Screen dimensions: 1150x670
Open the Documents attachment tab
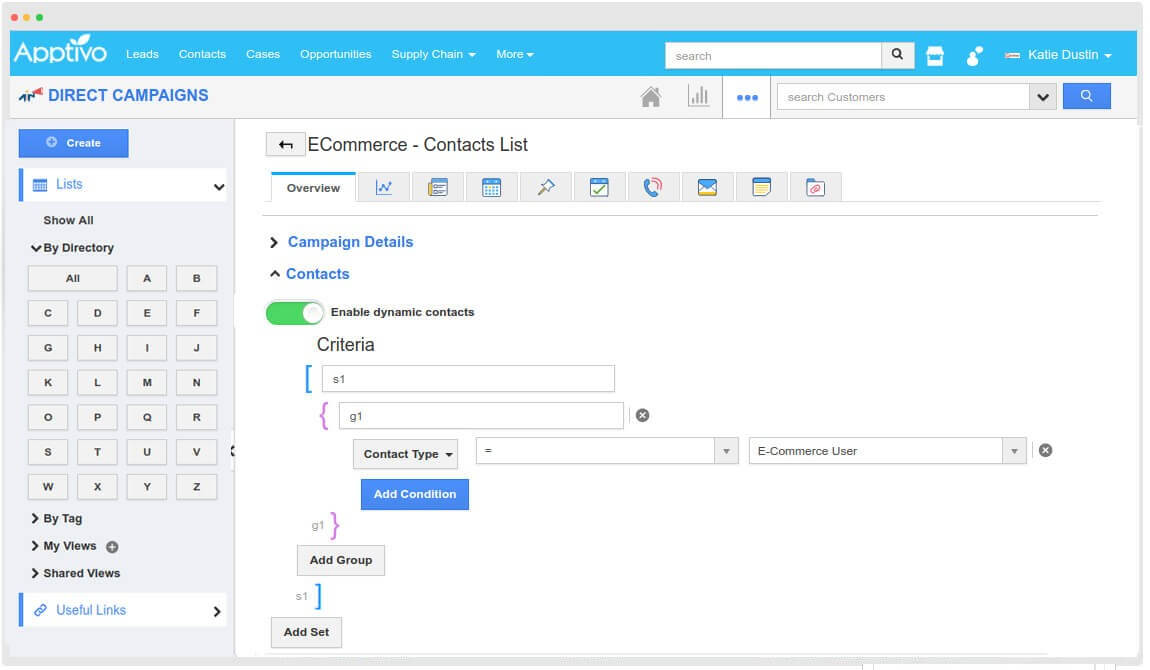(815, 186)
